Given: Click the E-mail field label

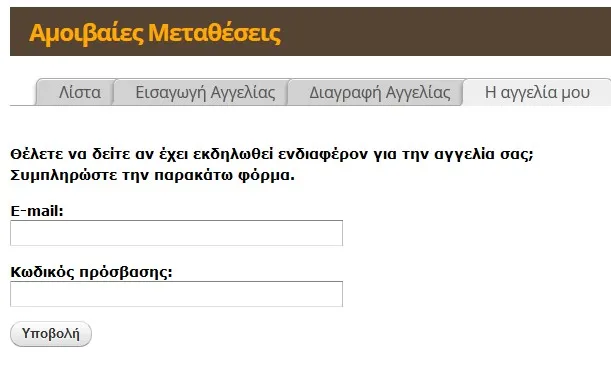Looking at the screenshot, I should point(37,211).
